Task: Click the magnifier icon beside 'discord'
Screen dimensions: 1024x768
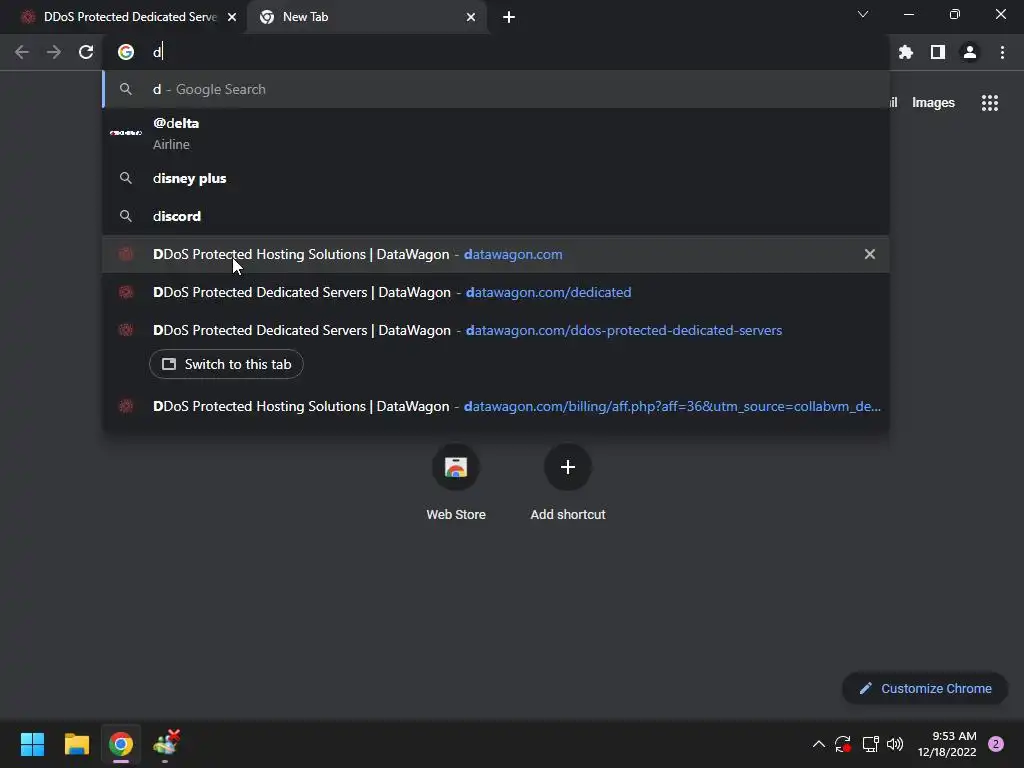Action: [126, 216]
